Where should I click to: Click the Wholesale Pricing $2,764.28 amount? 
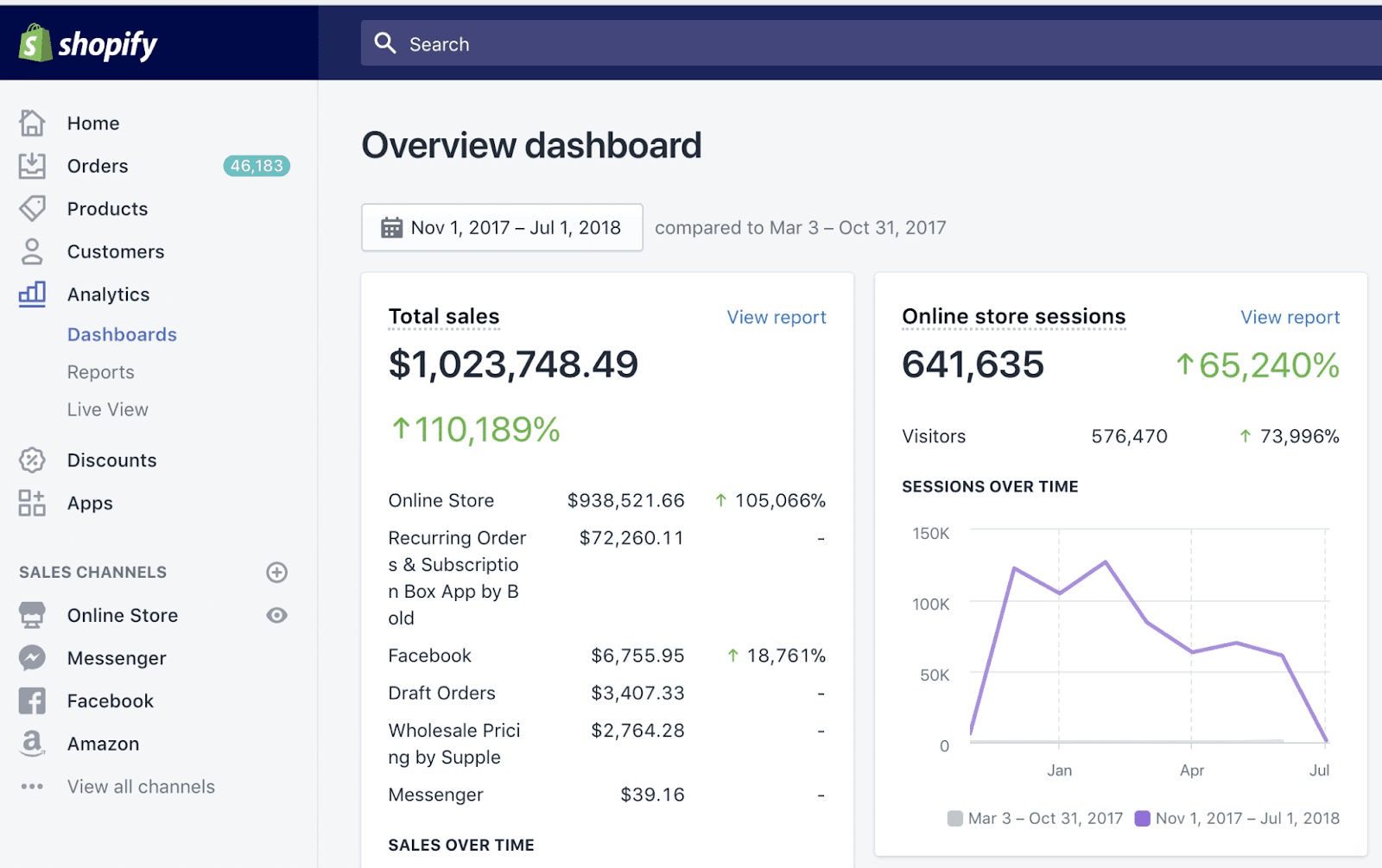coord(637,731)
